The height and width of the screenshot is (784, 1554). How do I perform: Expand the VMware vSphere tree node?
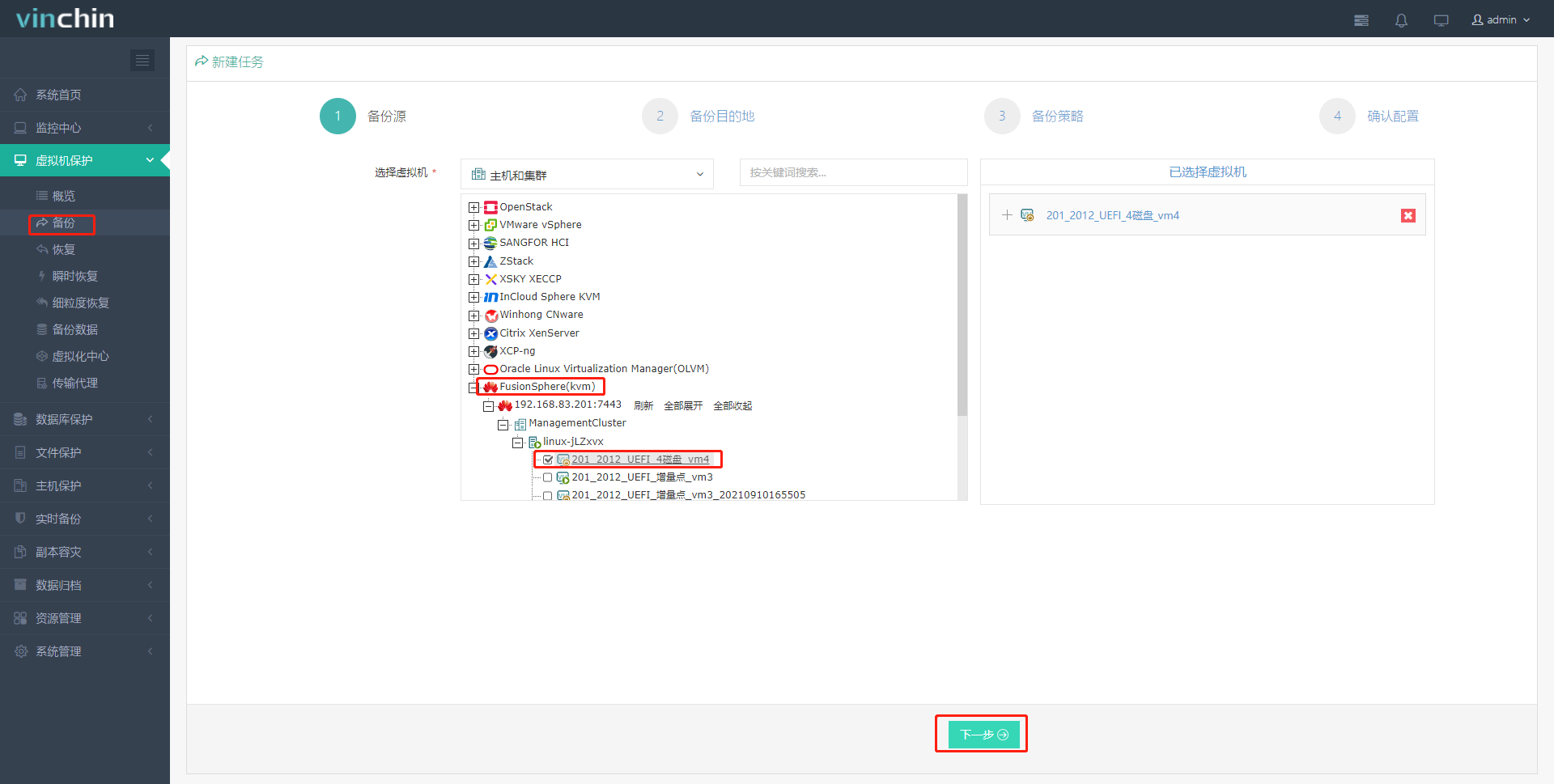coord(473,225)
